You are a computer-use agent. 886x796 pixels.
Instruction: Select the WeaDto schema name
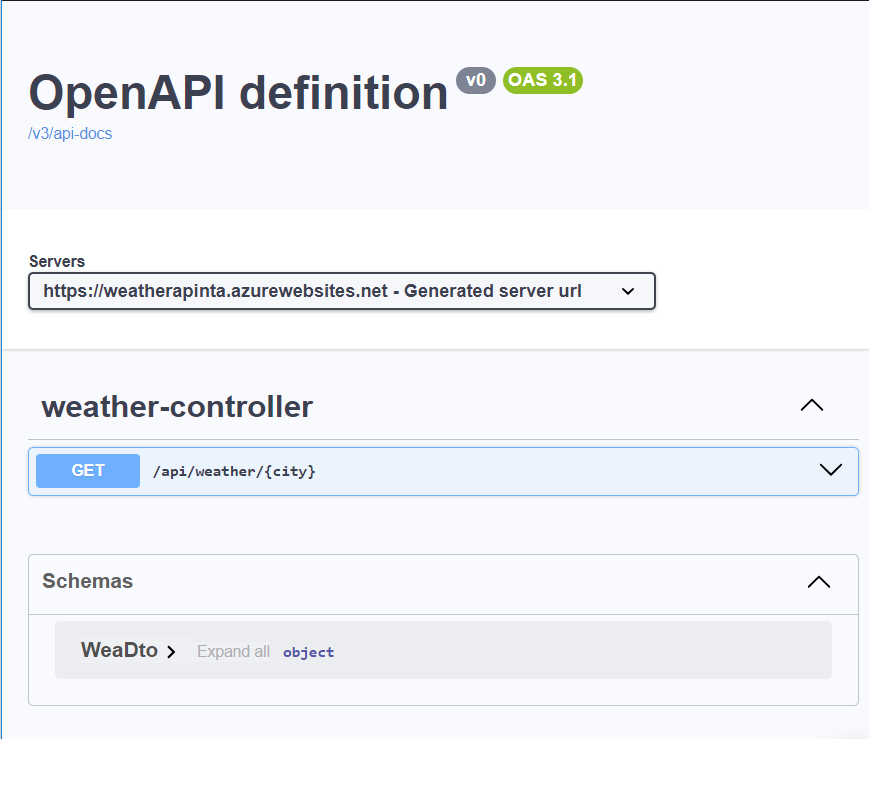click(117, 650)
